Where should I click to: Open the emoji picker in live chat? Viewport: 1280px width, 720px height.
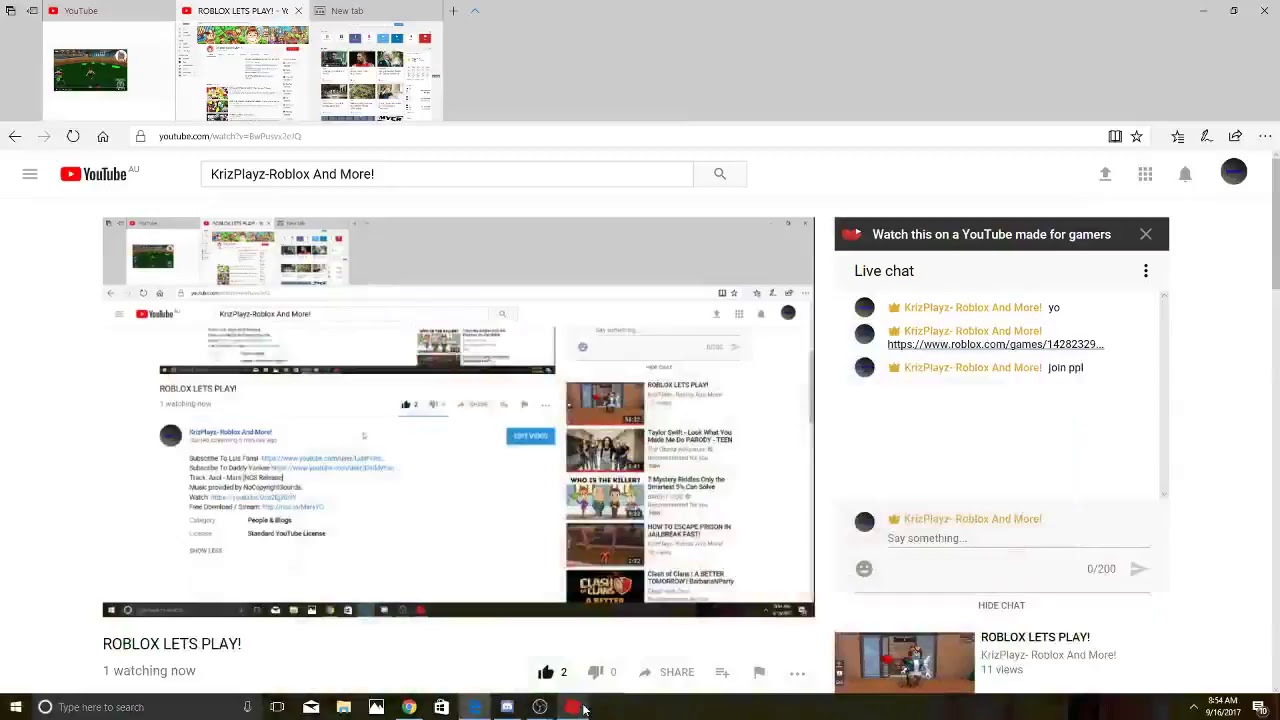864,569
